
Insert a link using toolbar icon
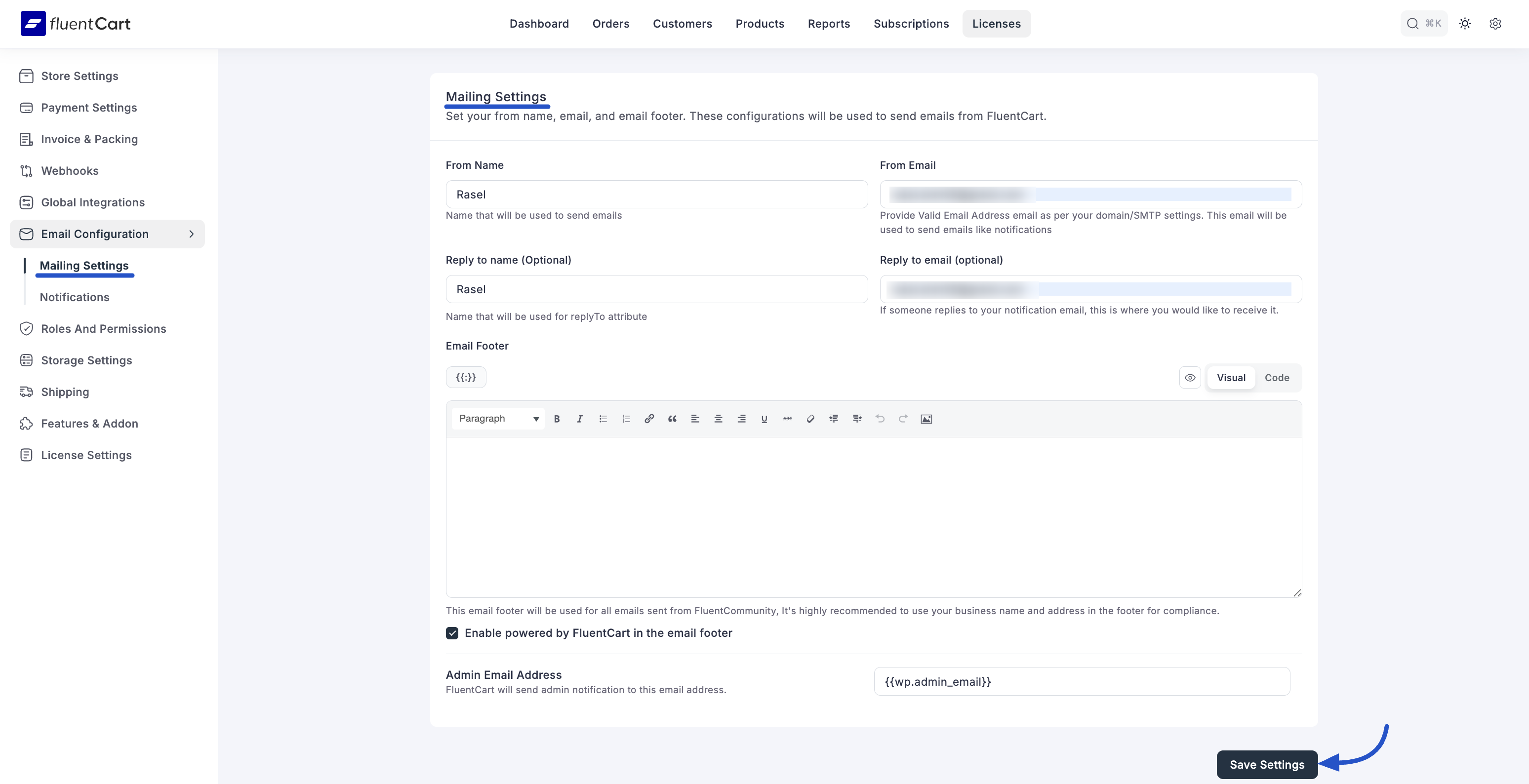[649, 418]
